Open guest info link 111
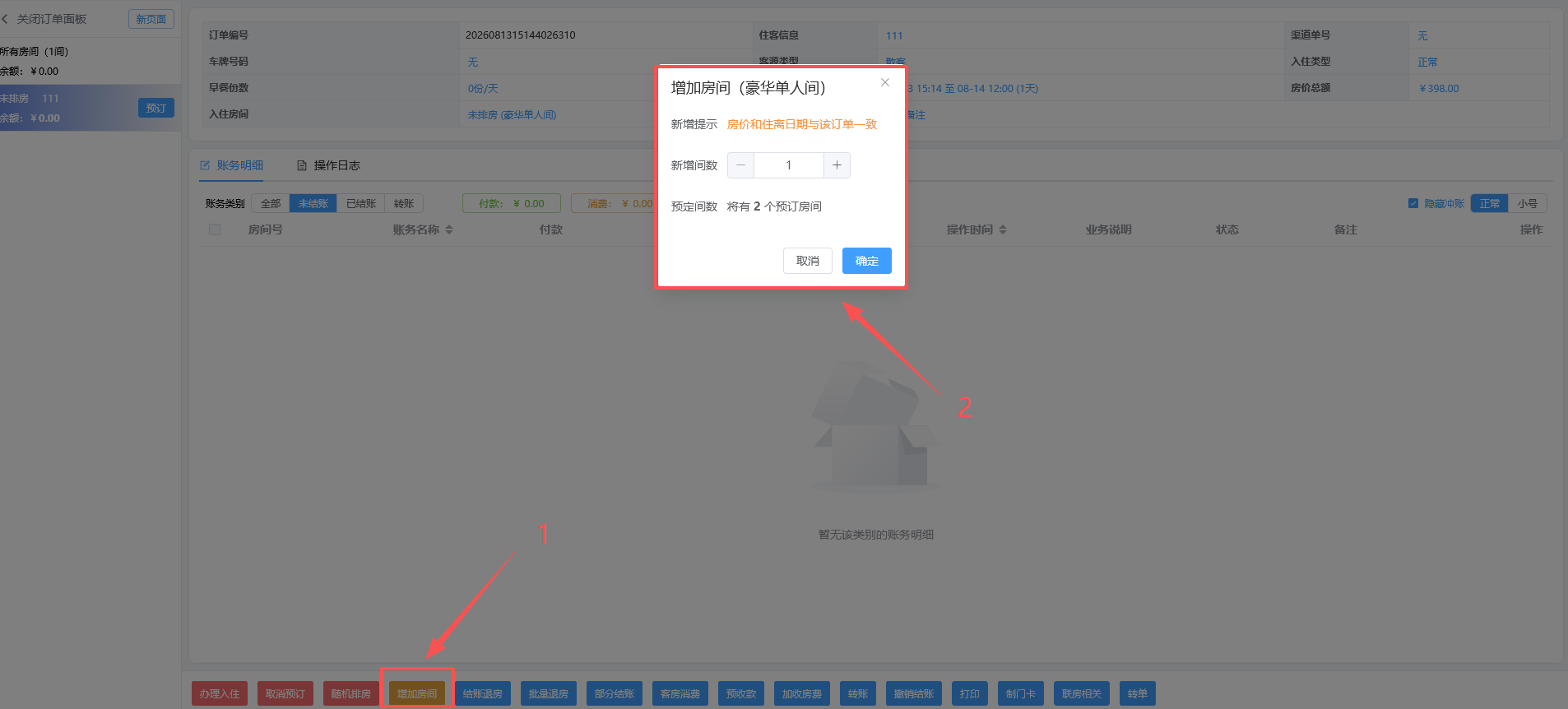Screen dimensions: 1568x709 click(894, 35)
